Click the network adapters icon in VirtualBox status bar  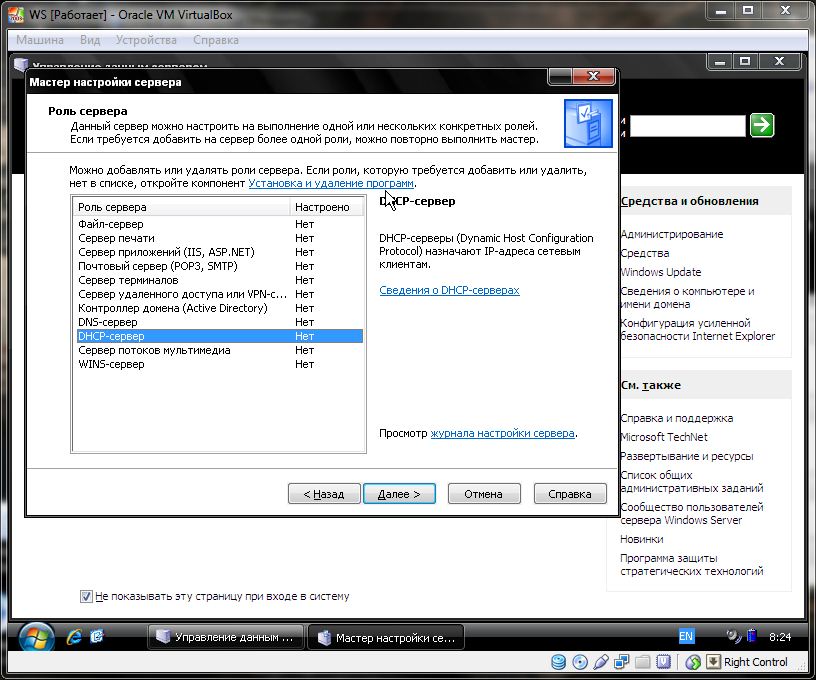tap(621, 662)
